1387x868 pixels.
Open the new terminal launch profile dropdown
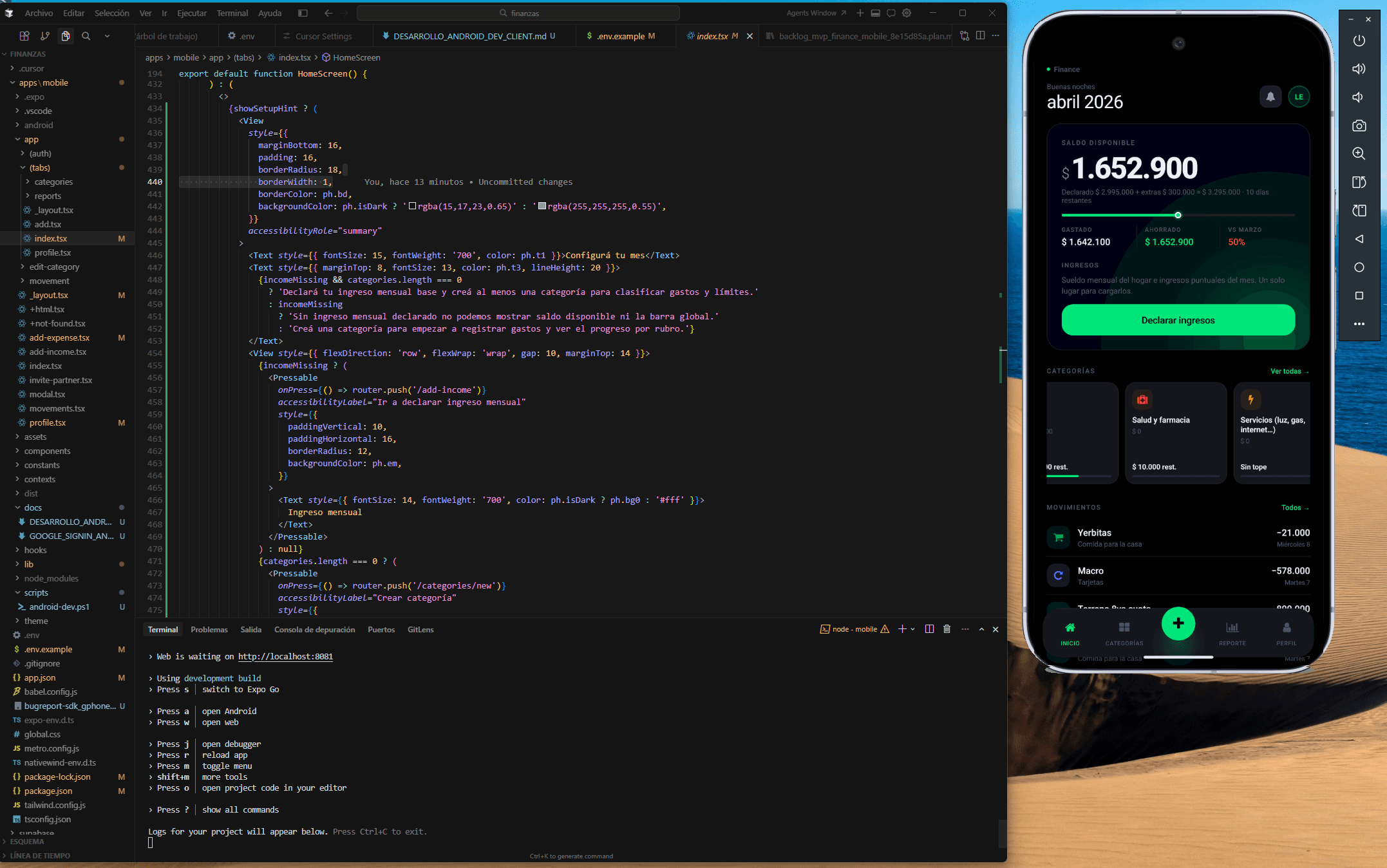click(912, 629)
